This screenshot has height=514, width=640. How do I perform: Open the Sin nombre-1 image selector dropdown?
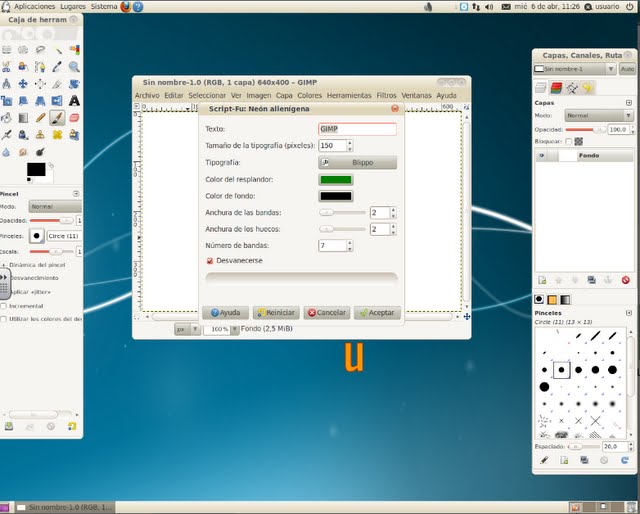(575, 69)
